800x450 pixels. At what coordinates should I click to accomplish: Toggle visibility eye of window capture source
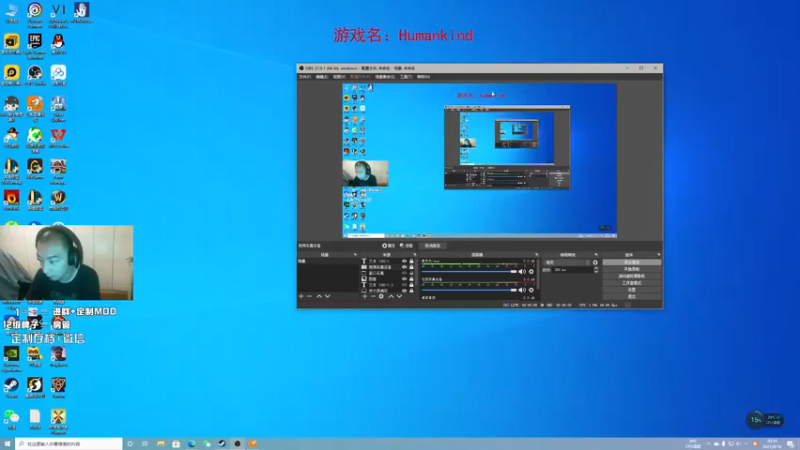tap(404, 273)
